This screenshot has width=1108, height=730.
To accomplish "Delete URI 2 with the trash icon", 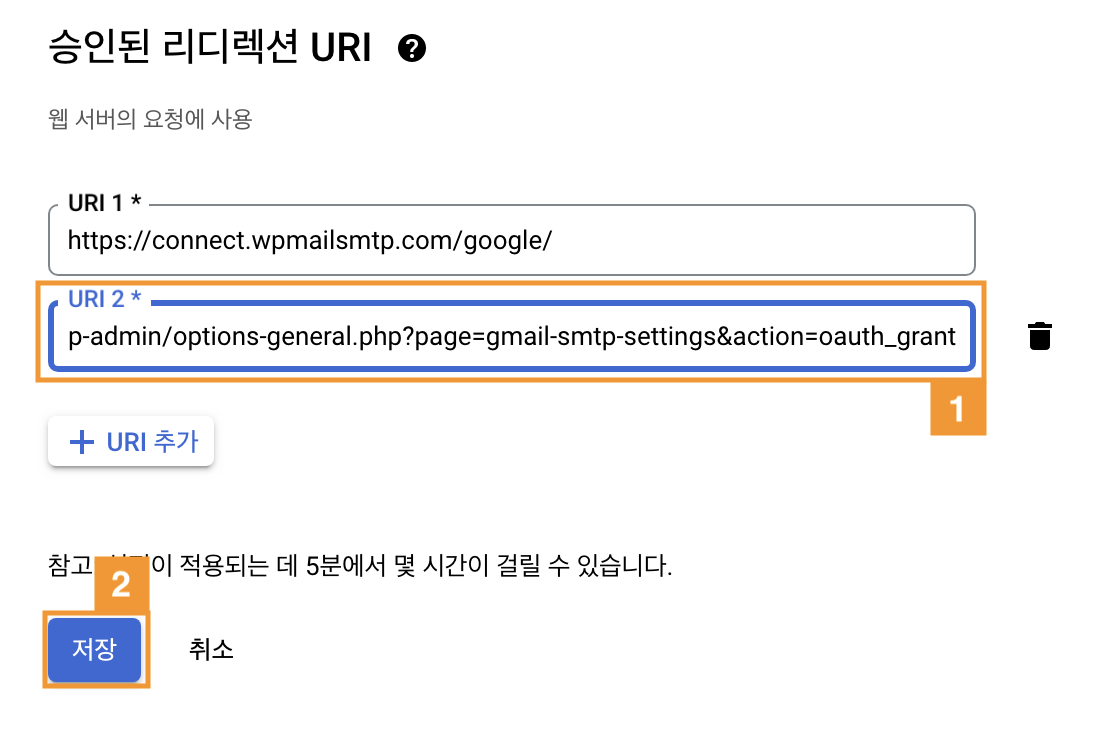I will point(1040,336).
